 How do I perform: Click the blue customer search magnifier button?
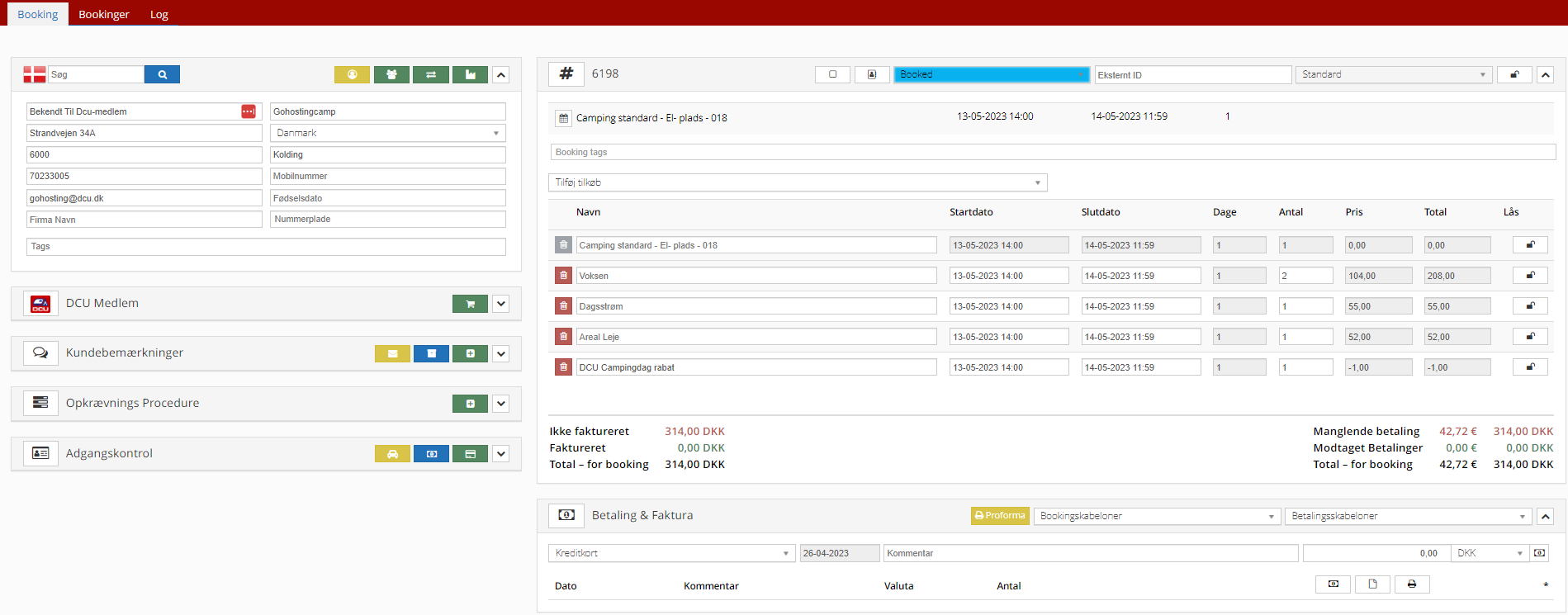coord(162,74)
